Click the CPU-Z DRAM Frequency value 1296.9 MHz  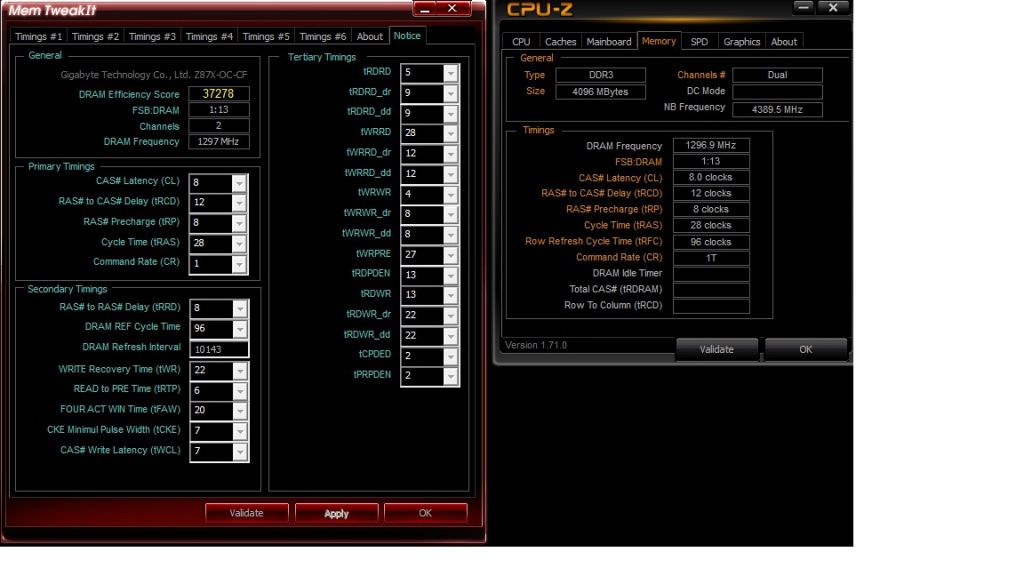711,146
